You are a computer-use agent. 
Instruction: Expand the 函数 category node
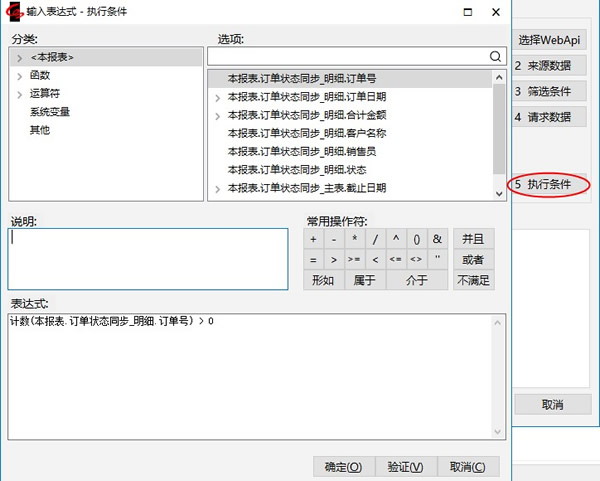pyautogui.click(x=19, y=76)
